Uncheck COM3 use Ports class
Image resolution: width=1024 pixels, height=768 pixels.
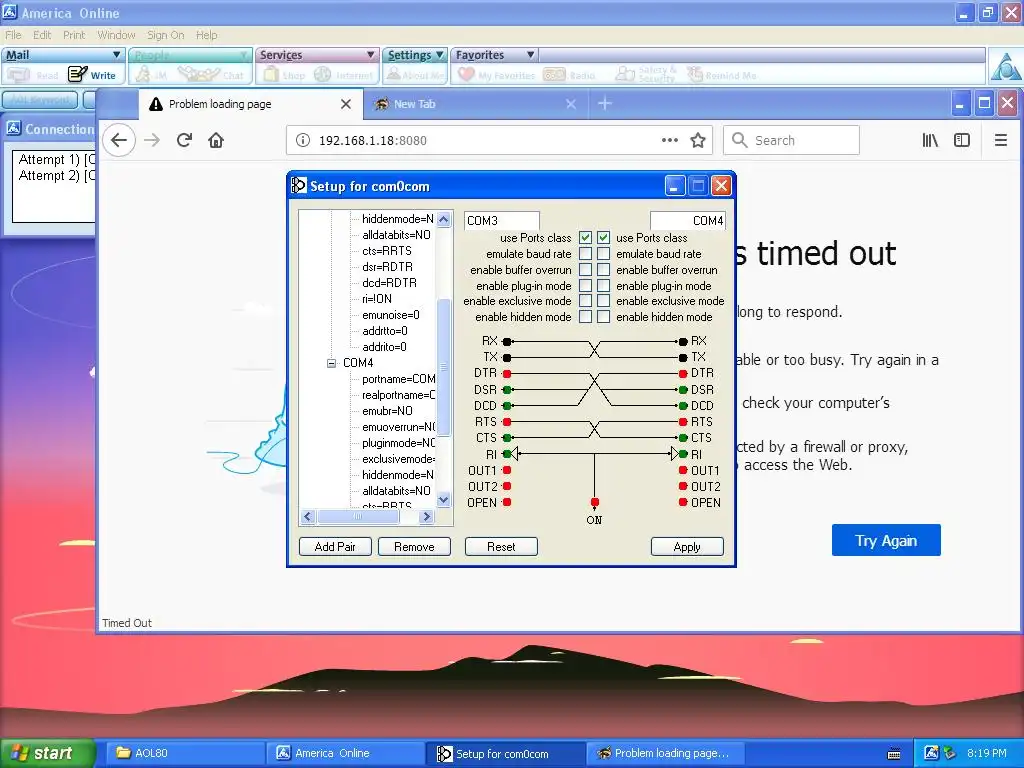(586, 238)
